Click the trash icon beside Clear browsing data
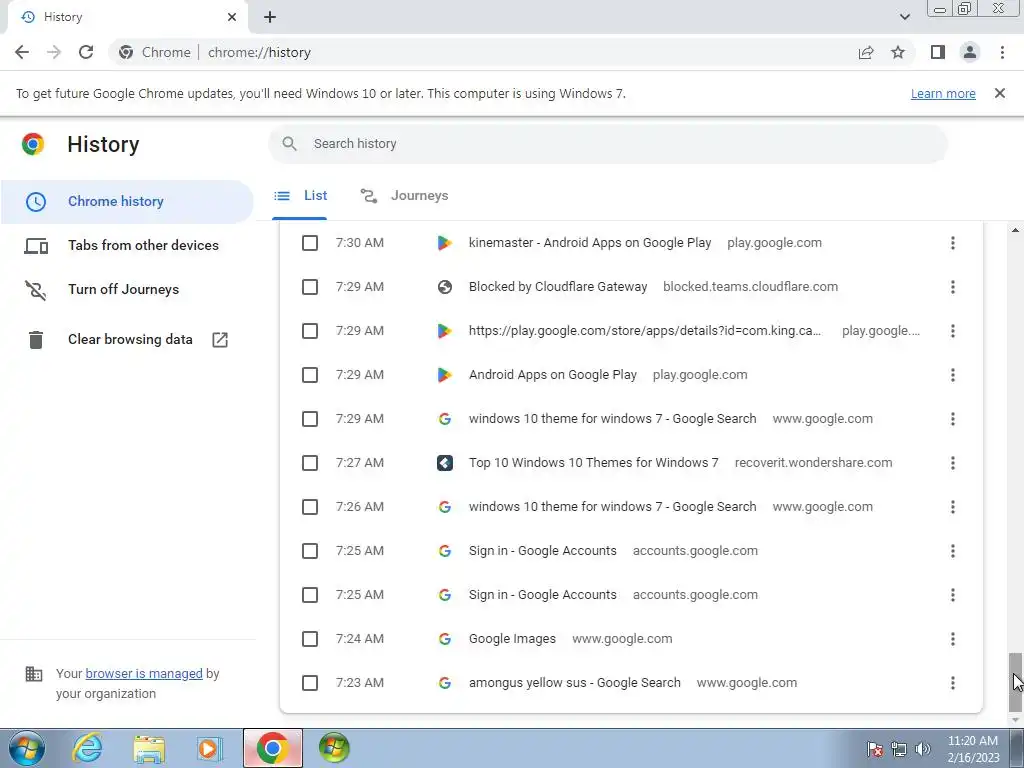Image resolution: width=1024 pixels, height=768 pixels. (36, 340)
